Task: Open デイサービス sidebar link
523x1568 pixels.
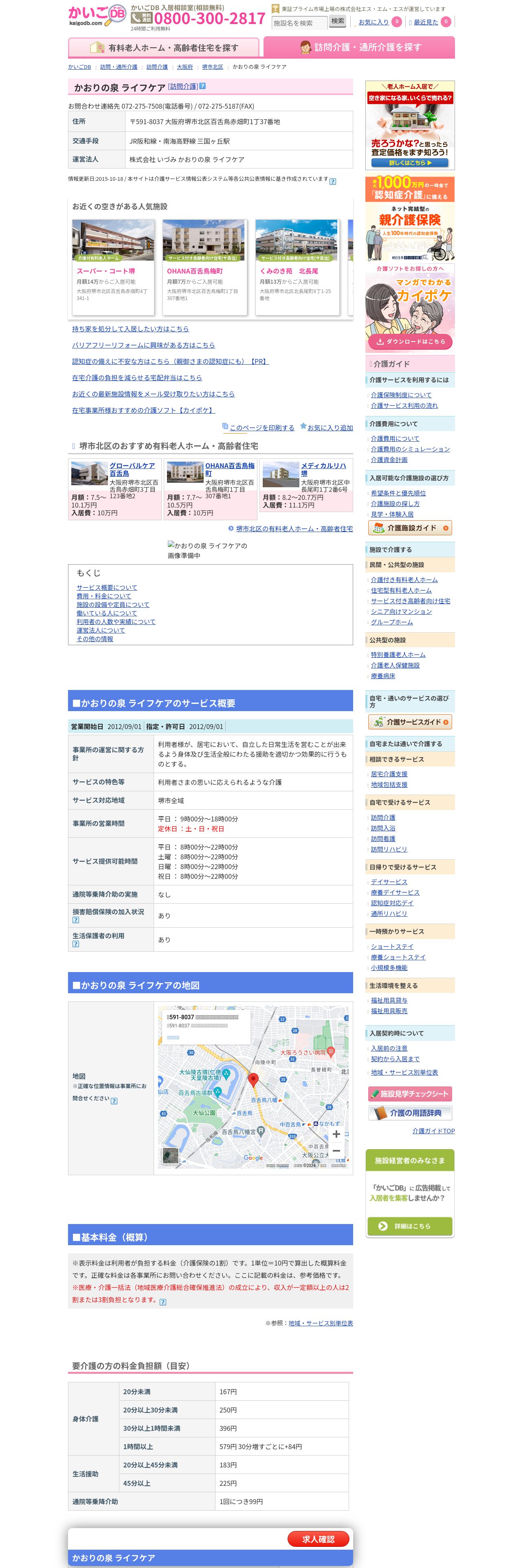Action: click(x=389, y=882)
